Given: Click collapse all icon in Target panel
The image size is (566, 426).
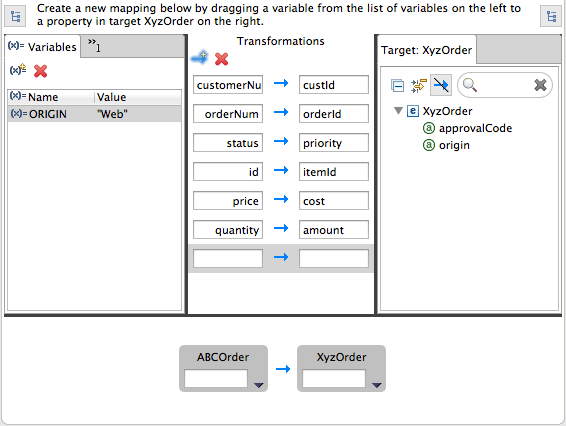Looking at the screenshot, I should tap(397, 86).
